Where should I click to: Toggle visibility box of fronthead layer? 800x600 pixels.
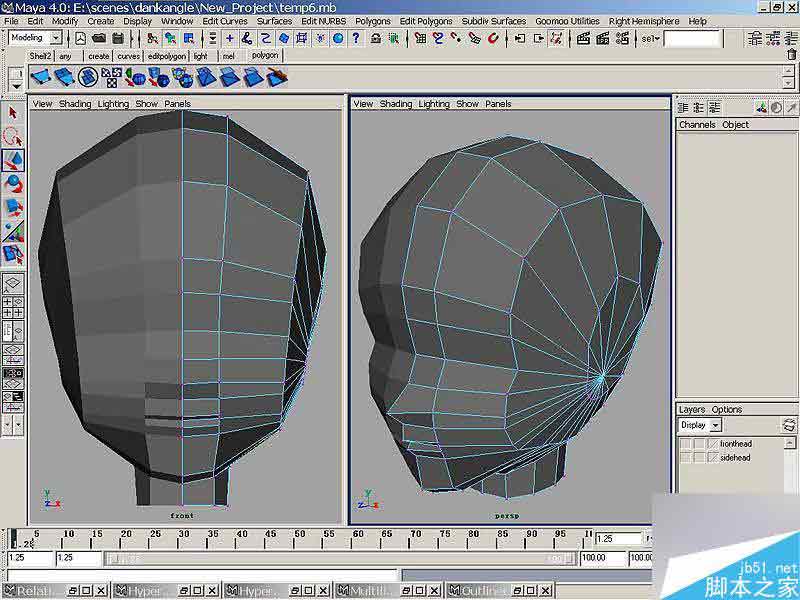pyautogui.click(x=686, y=443)
